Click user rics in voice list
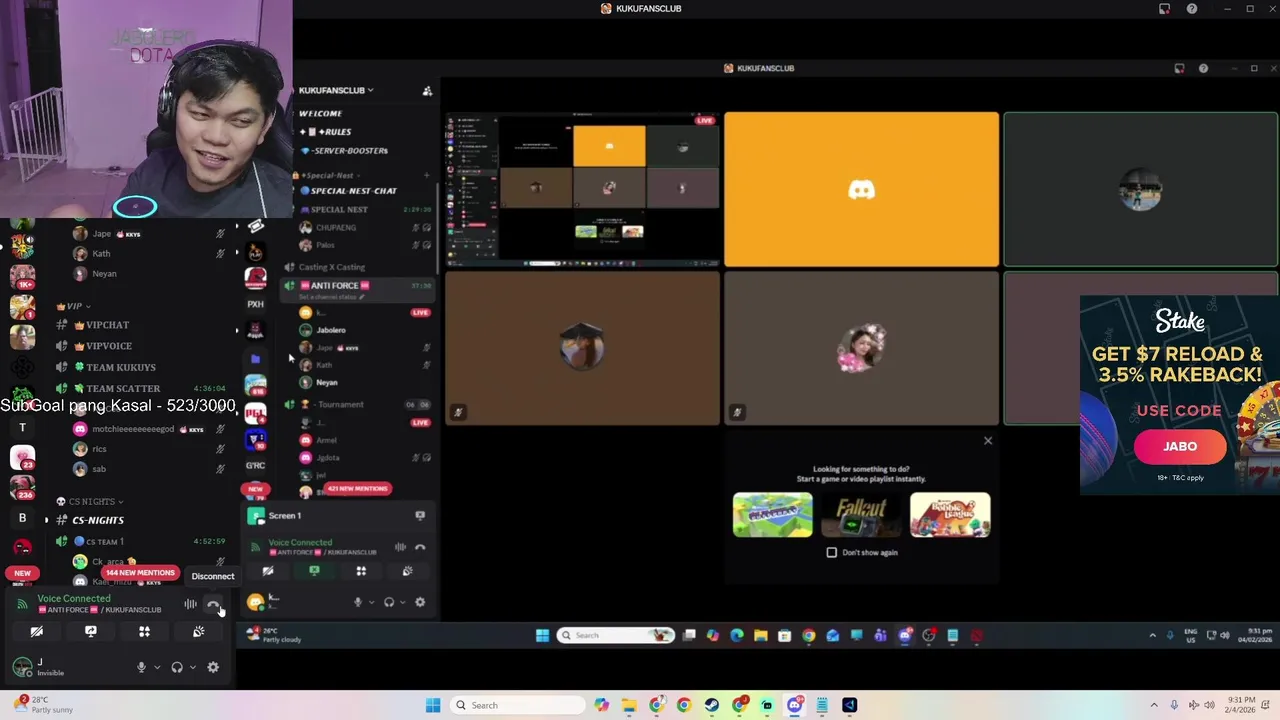 coord(99,449)
